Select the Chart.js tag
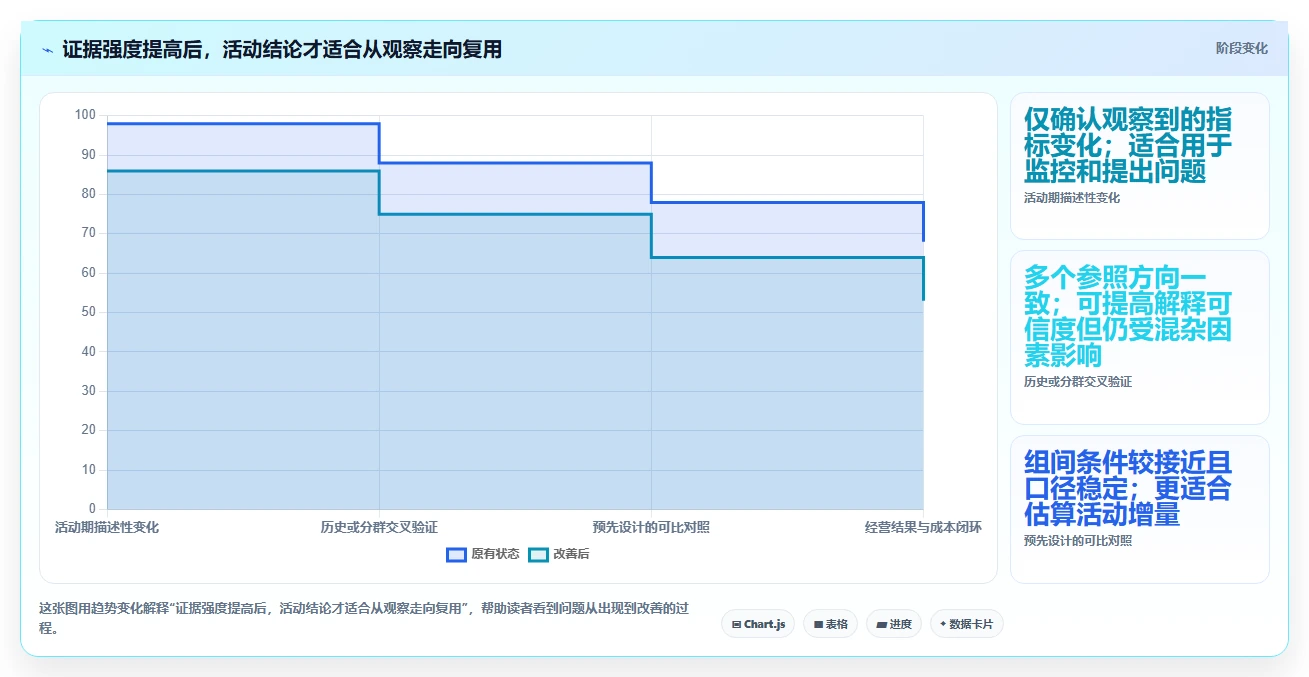This screenshot has height=677, width=1309. click(x=758, y=624)
